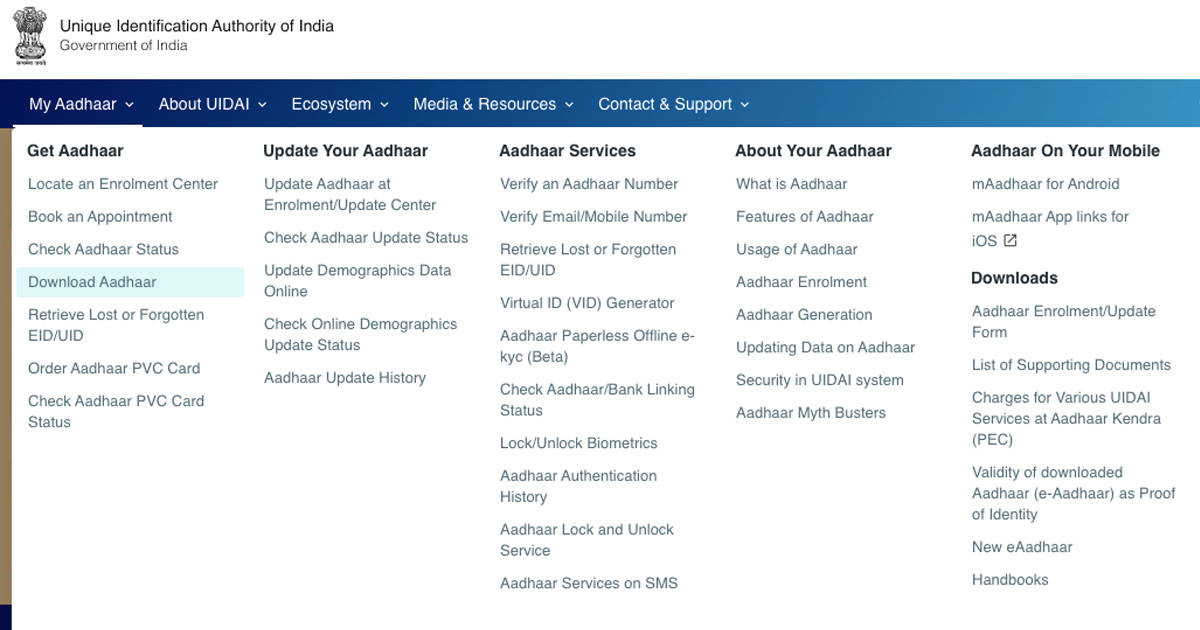Click mAadhaar for Android link

click(1046, 184)
